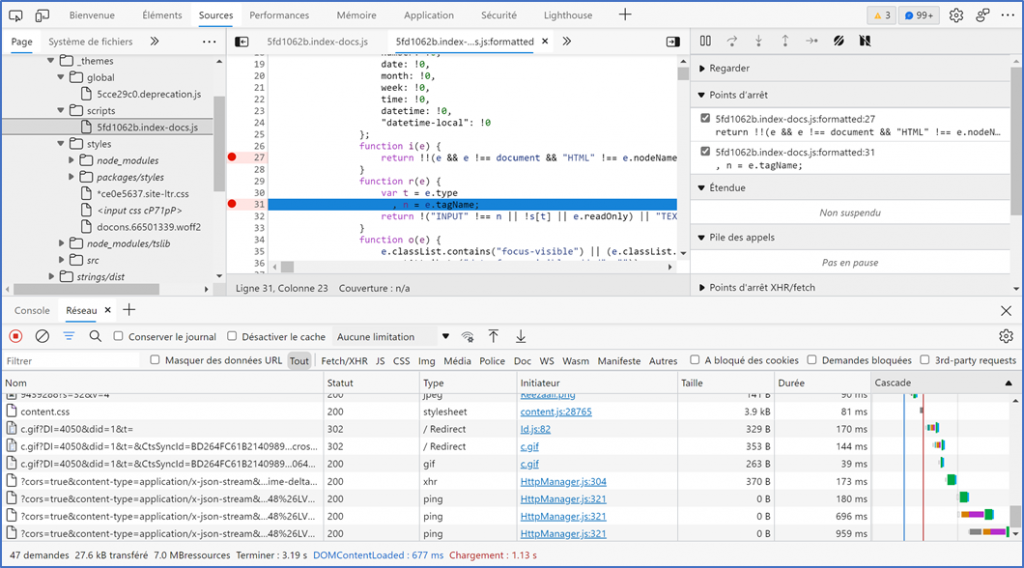Select the Fetch/XHR filter button
The height and width of the screenshot is (568, 1024).
click(x=344, y=361)
